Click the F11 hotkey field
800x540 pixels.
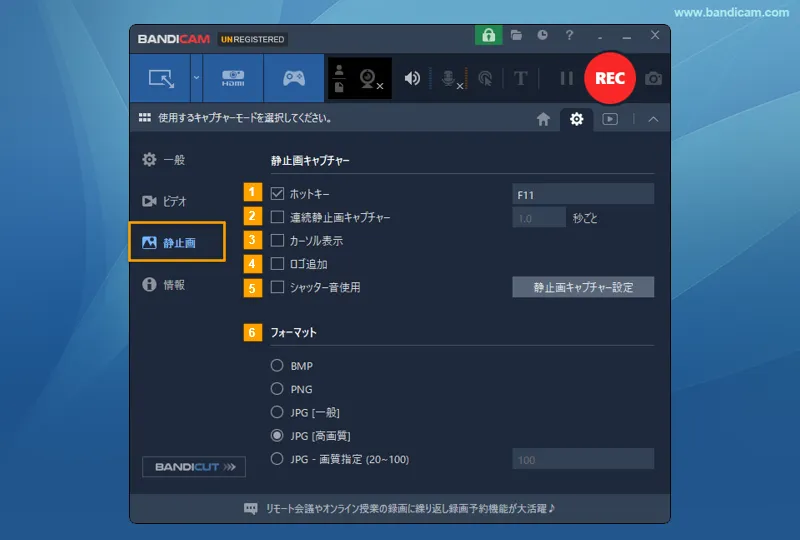(583, 194)
